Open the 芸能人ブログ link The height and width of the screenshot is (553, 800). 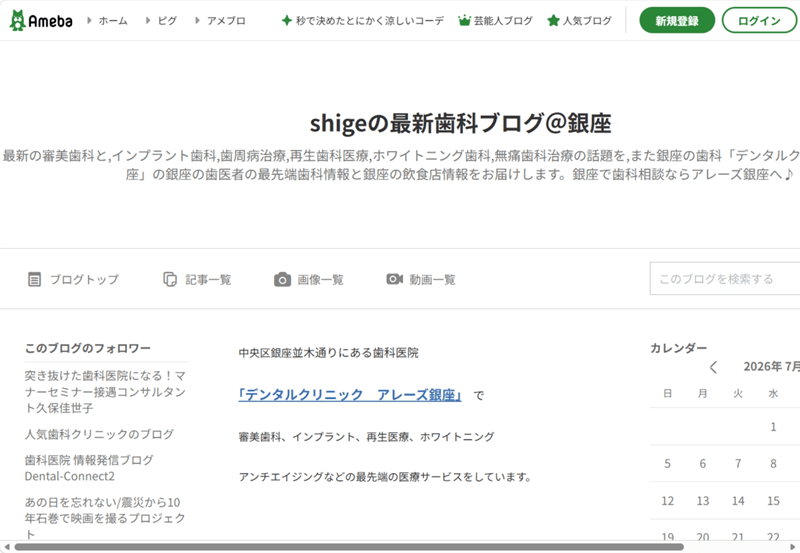click(503, 21)
